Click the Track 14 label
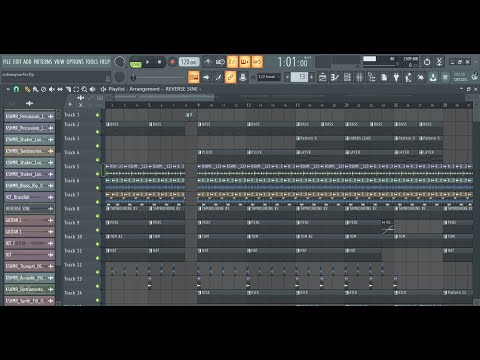Screen dimensions: 480x360 click(x=73, y=293)
